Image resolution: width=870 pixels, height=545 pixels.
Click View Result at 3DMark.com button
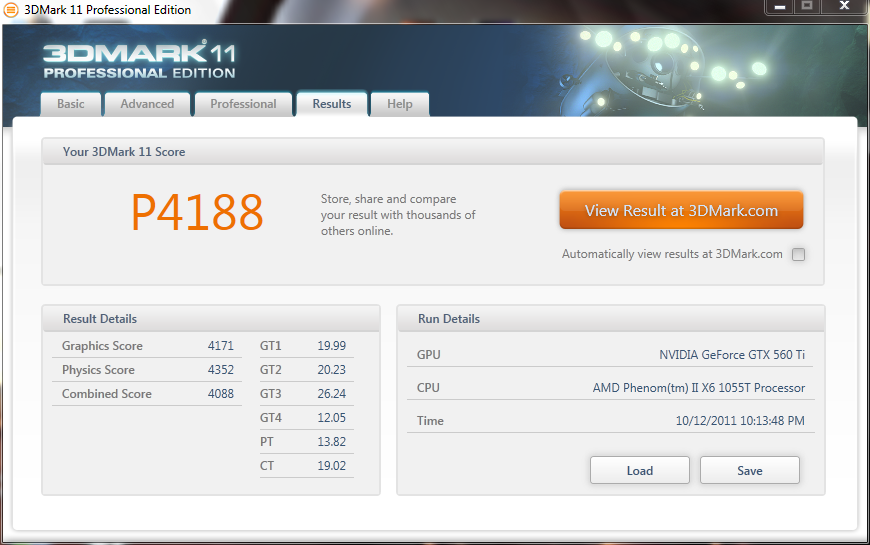click(x=681, y=210)
